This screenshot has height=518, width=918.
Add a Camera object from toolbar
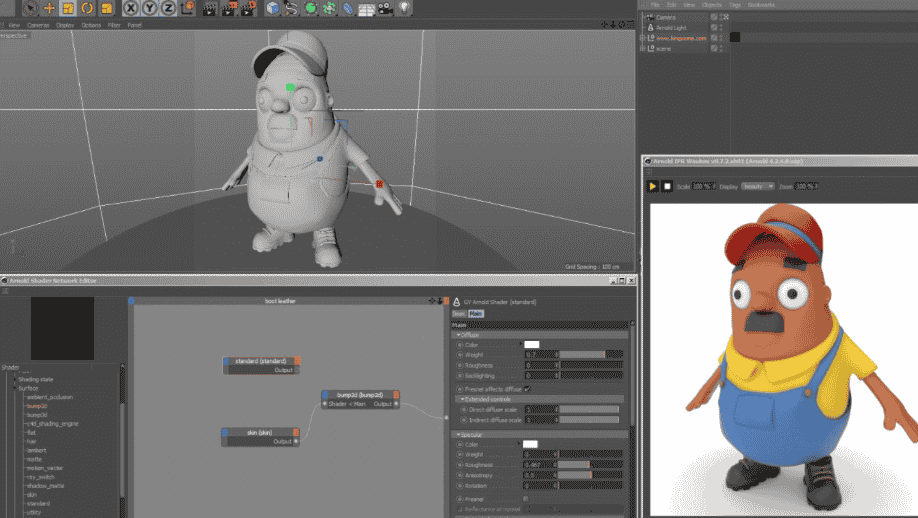[x=385, y=8]
